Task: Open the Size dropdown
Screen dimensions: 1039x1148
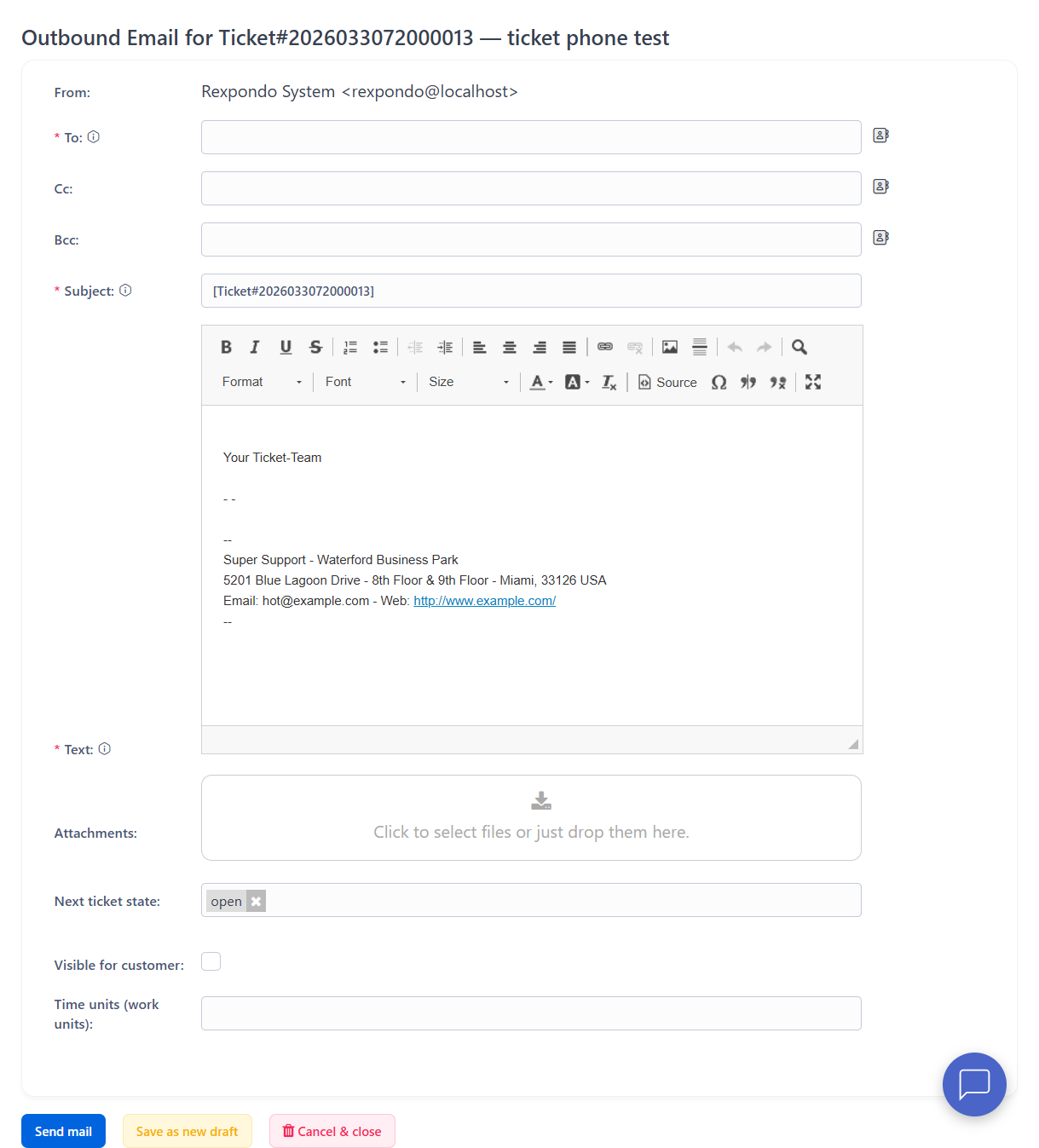Action: pos(469,382)
